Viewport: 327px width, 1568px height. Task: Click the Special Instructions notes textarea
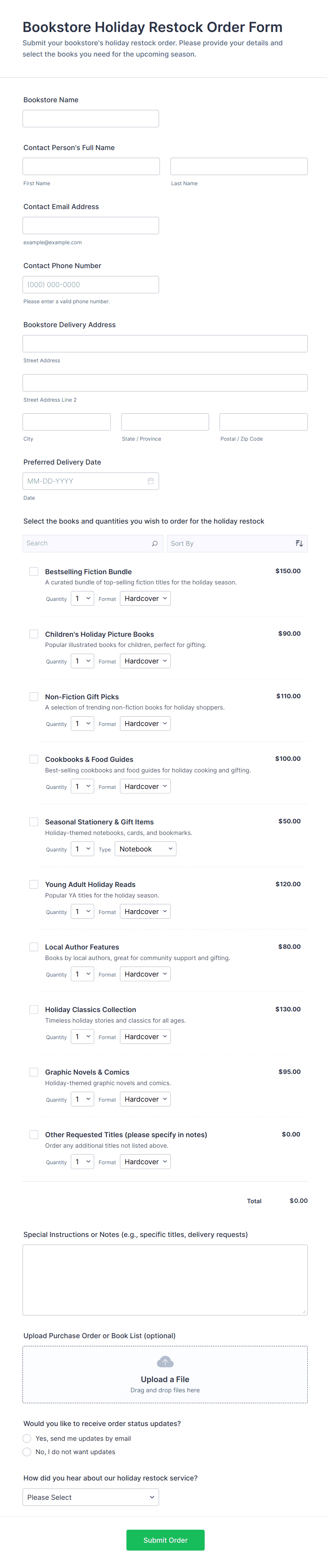165,1279
